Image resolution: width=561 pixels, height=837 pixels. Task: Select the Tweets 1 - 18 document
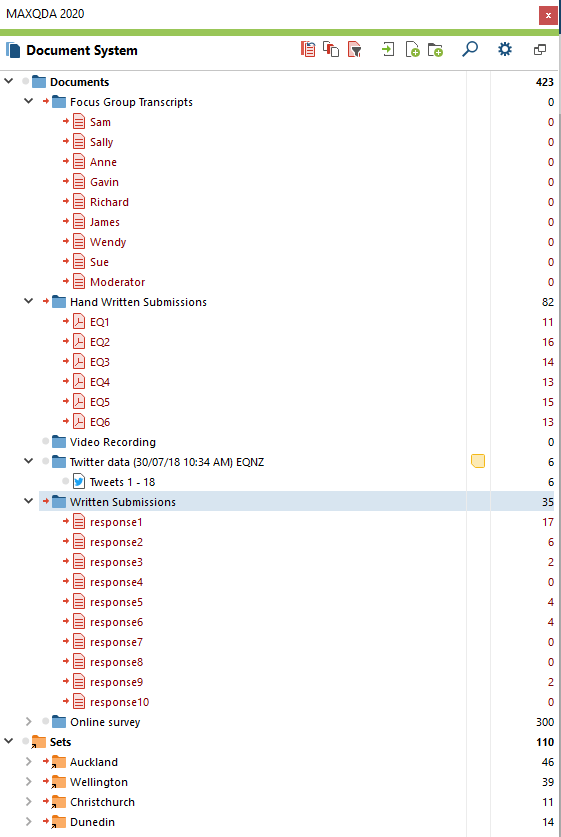point(122,482)
